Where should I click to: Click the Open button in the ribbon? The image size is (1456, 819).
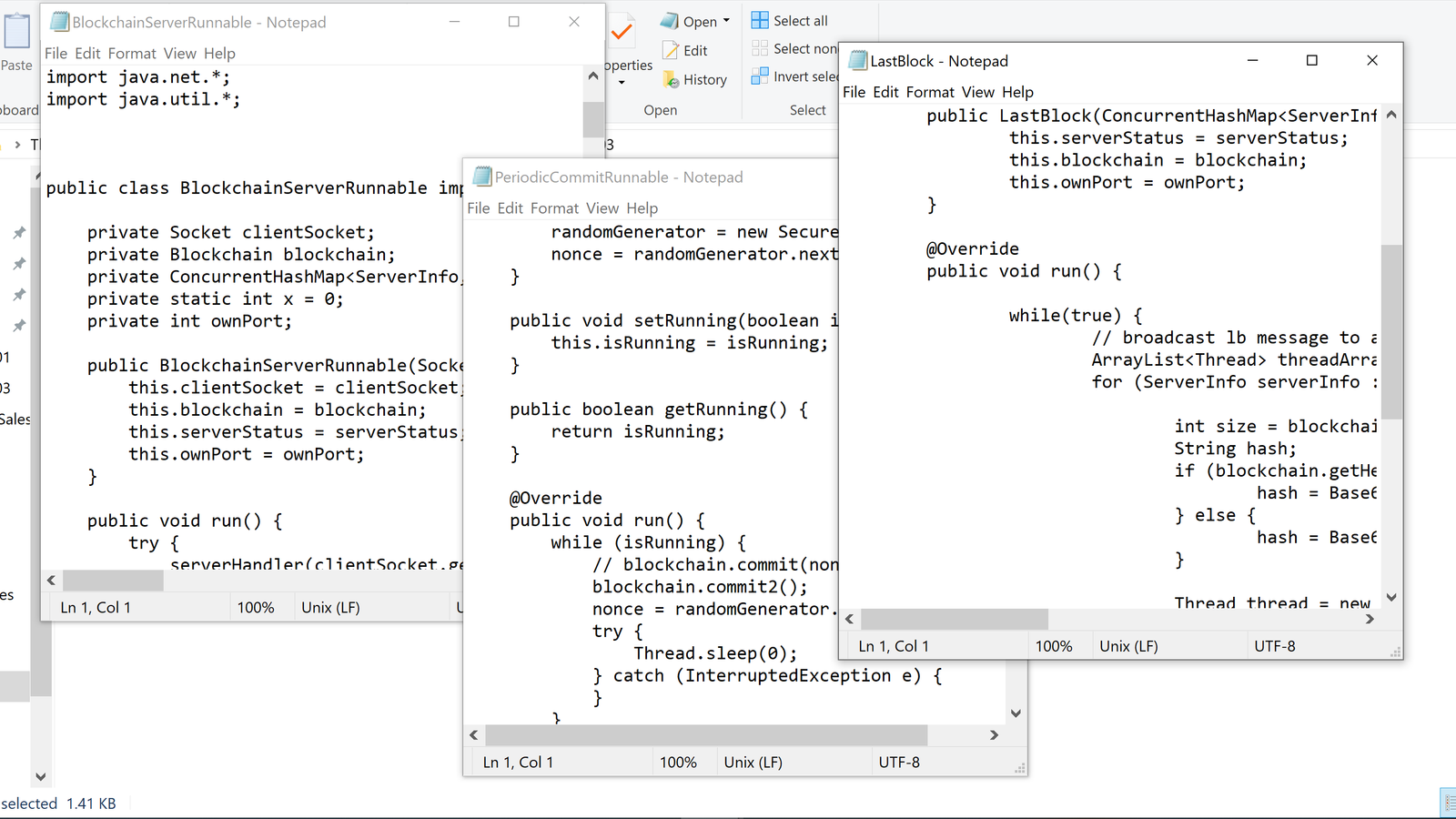pyautogui.click(x=687, y=20)
